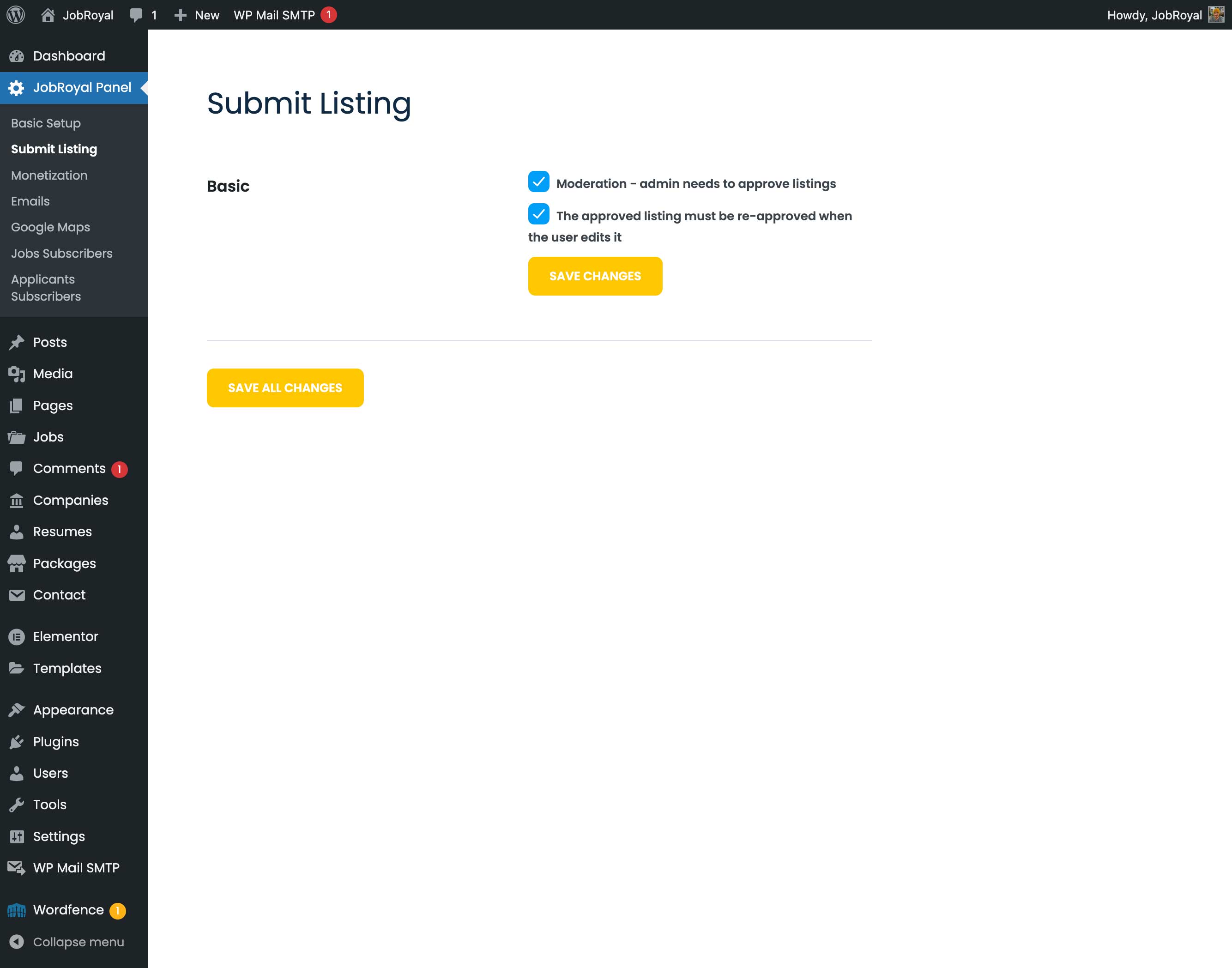
Task: Click the plus New icon
Action: (x=180, y=15)
